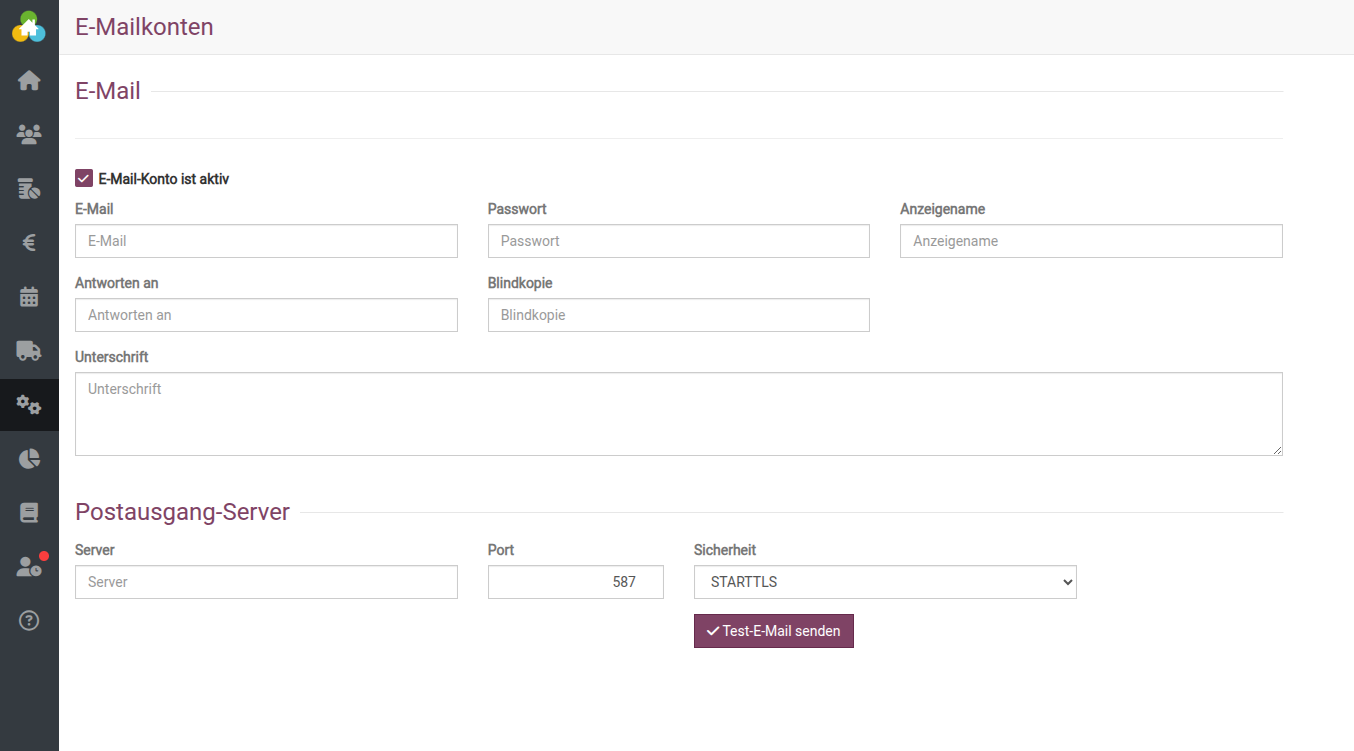Open the users group icon in sidebar

click(29, 134)
